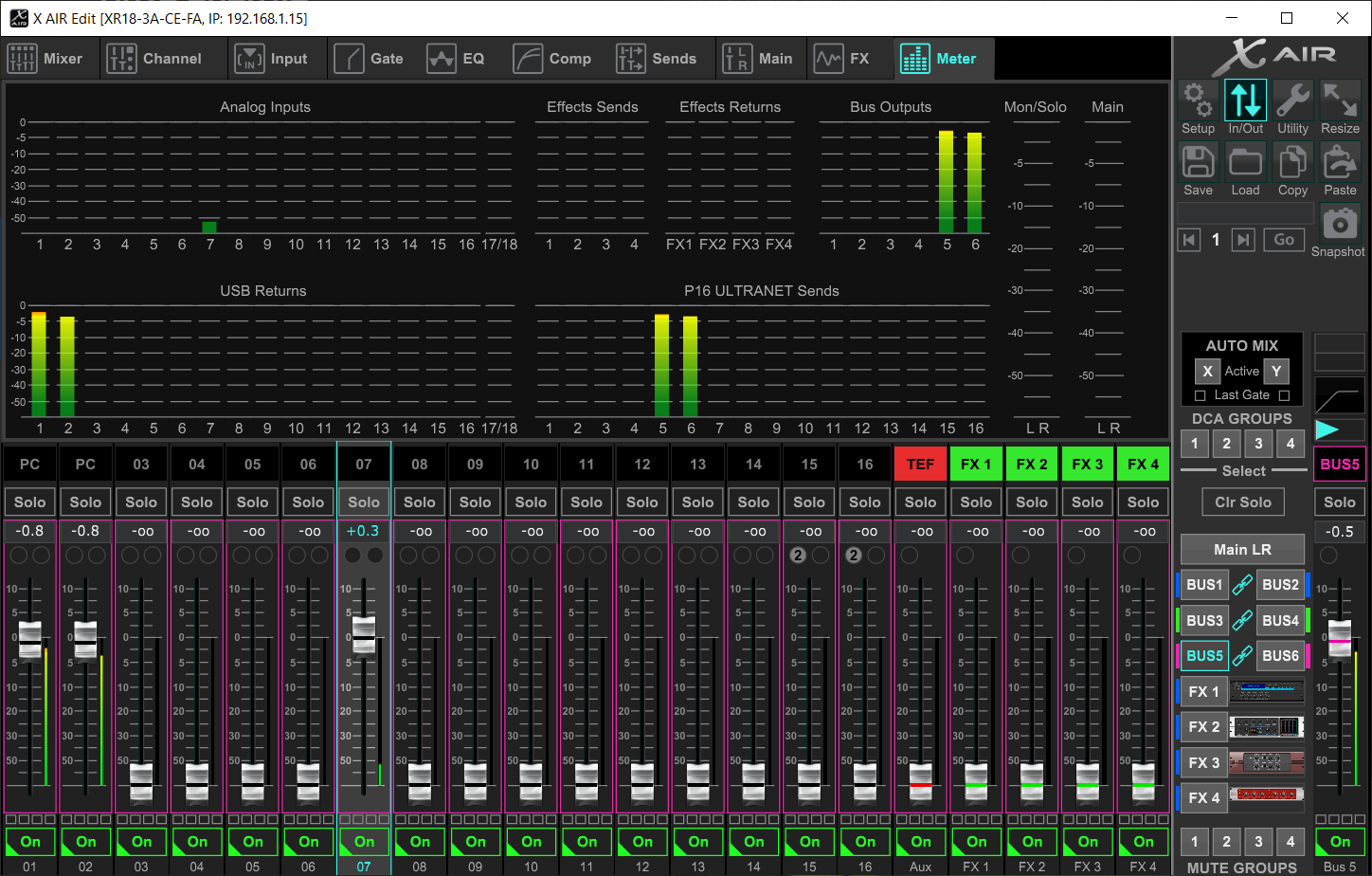1372x876 pixels.
Task: Open the FX 3 effect rack thumbnail
Action: [1267, 762]
